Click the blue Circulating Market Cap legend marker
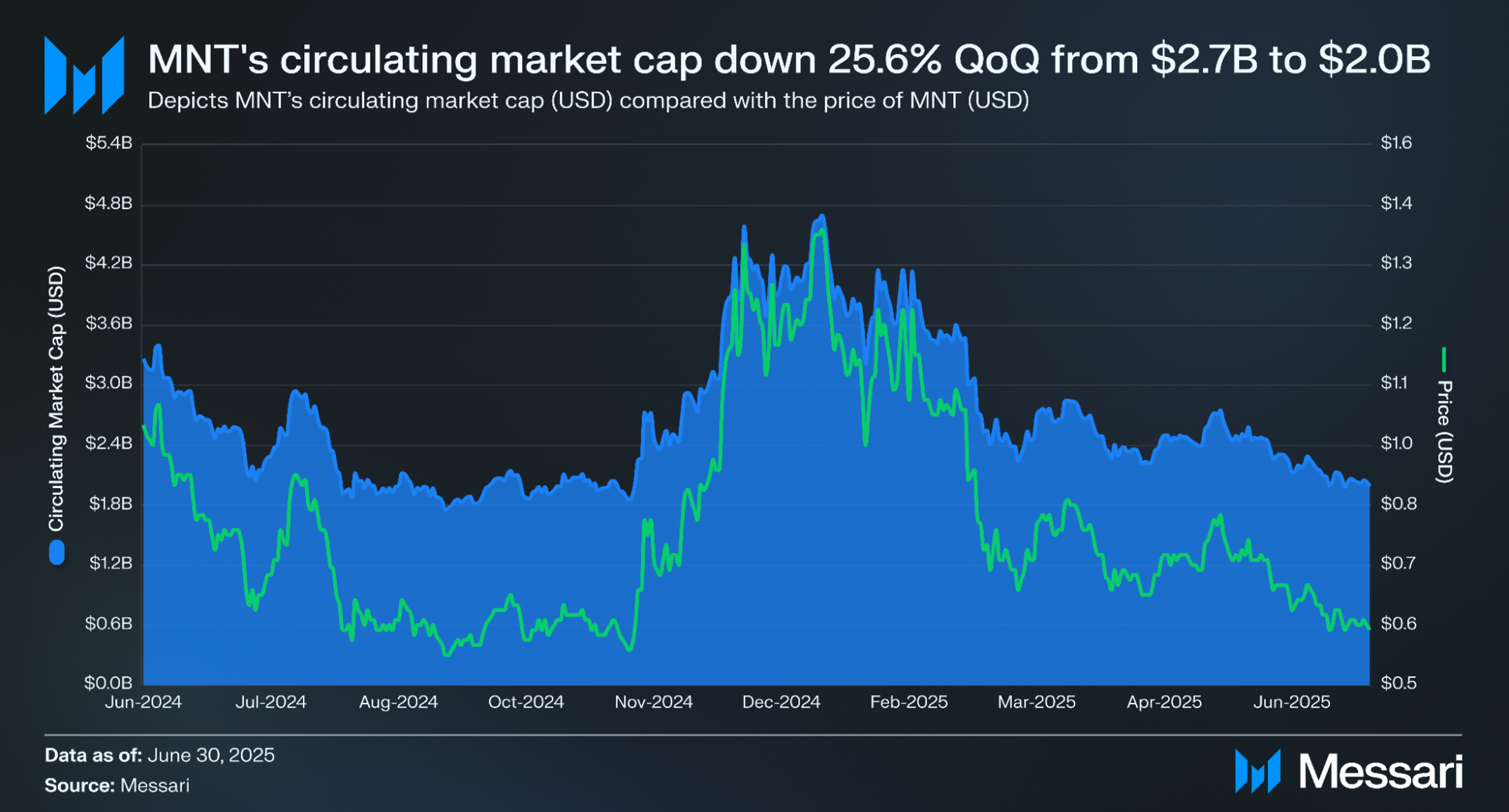 56,553
